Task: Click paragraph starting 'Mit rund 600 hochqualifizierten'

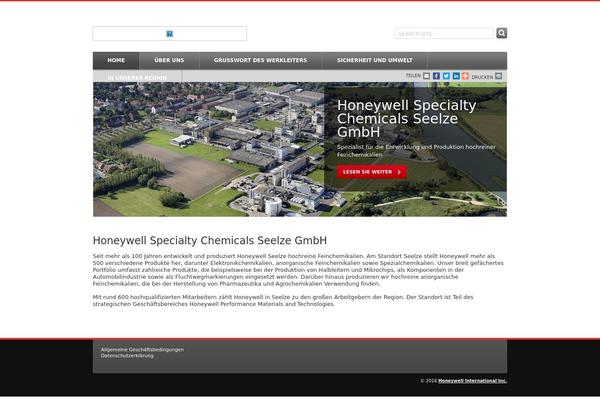Action: (x=283, y=300)
